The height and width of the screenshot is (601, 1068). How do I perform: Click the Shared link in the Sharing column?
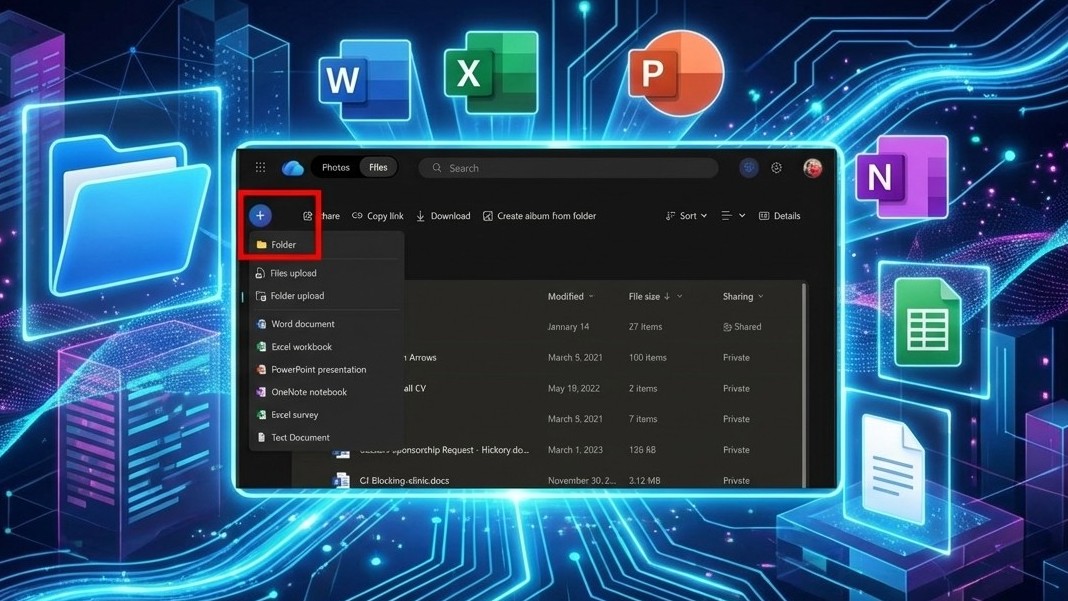746,326
